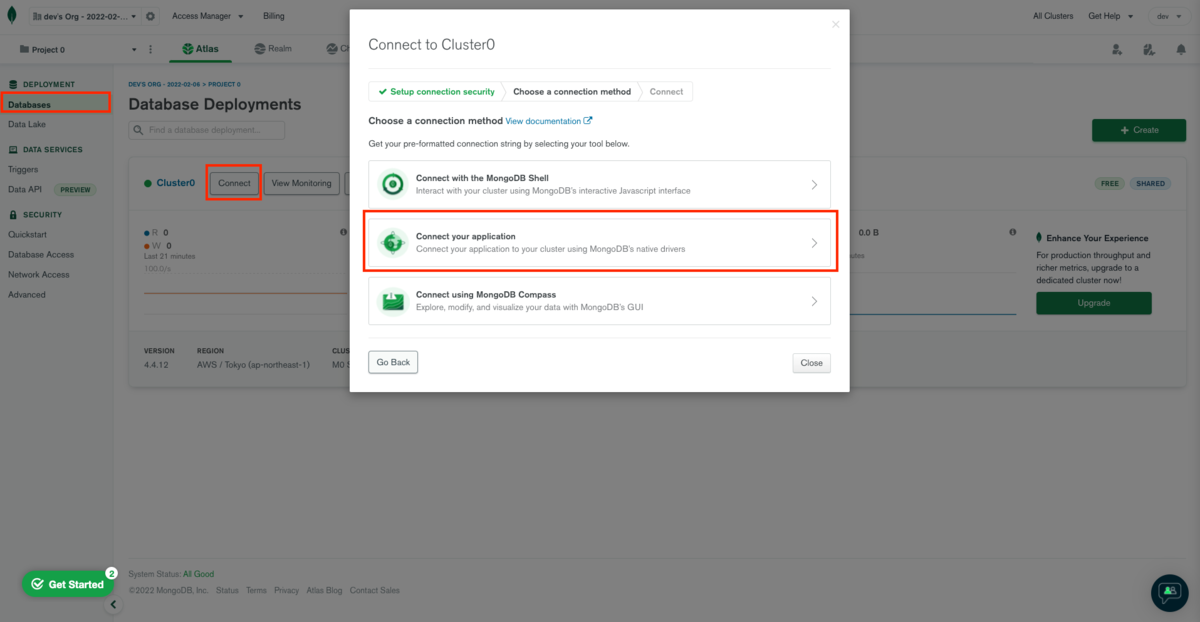Click the FREE badge on Cluster0

[1109, 184]
